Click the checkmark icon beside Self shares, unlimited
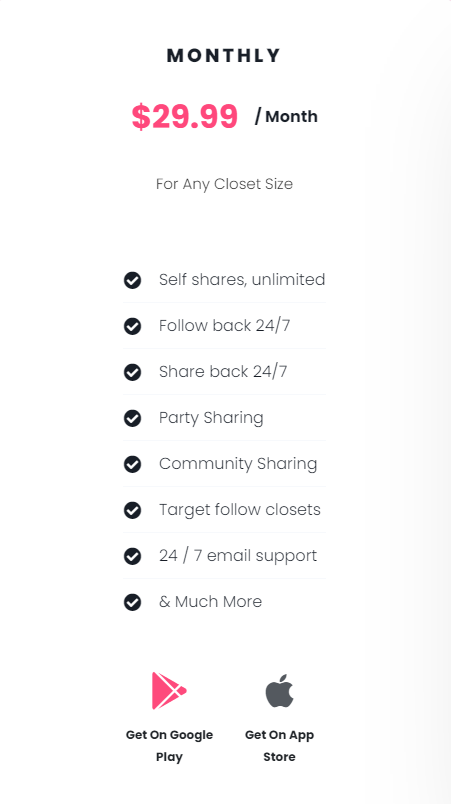 coord(132,280)
